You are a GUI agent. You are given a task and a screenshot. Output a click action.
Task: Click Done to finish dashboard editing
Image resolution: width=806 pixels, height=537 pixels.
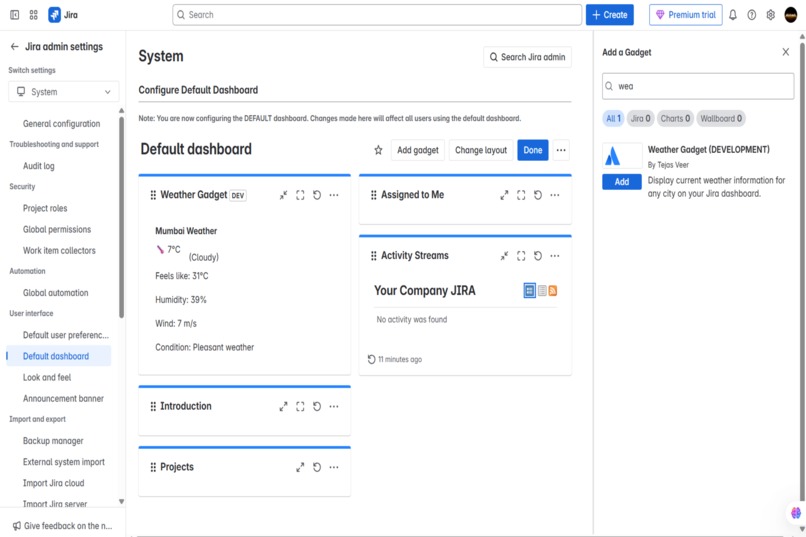tap(533, 150)
